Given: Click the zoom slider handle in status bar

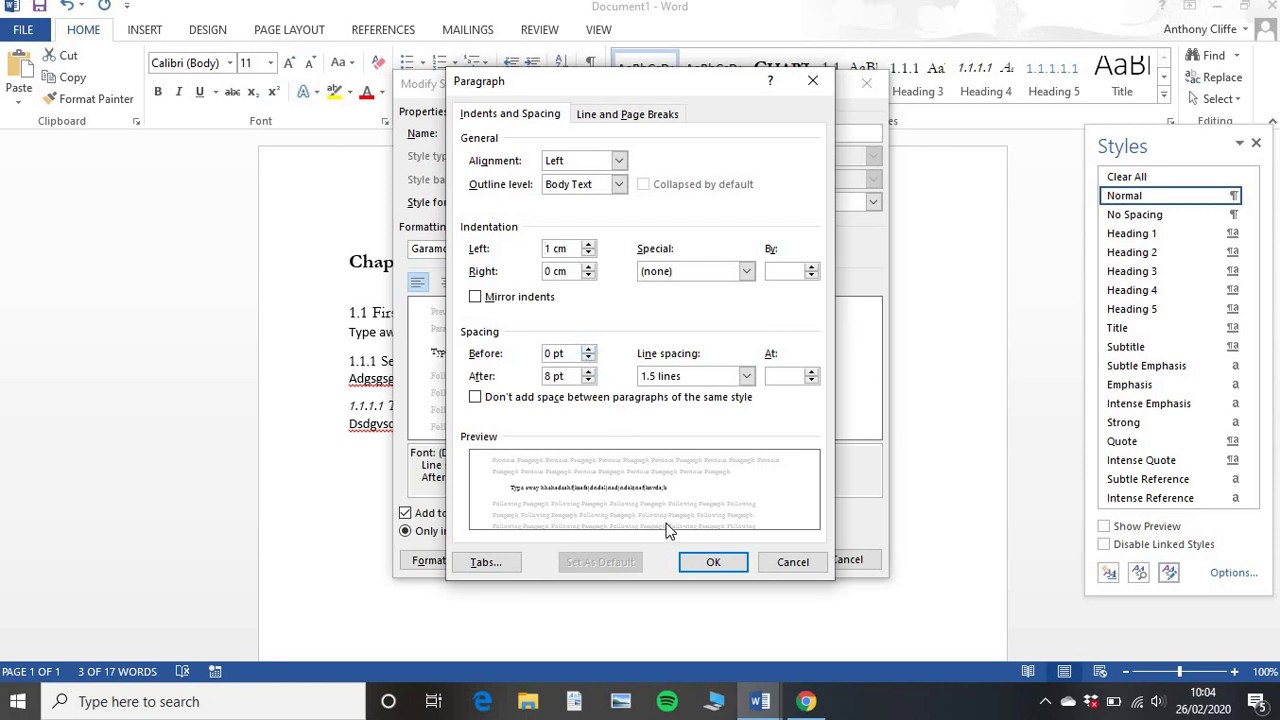Looking at the screenshot, I should coord(1179,671).
